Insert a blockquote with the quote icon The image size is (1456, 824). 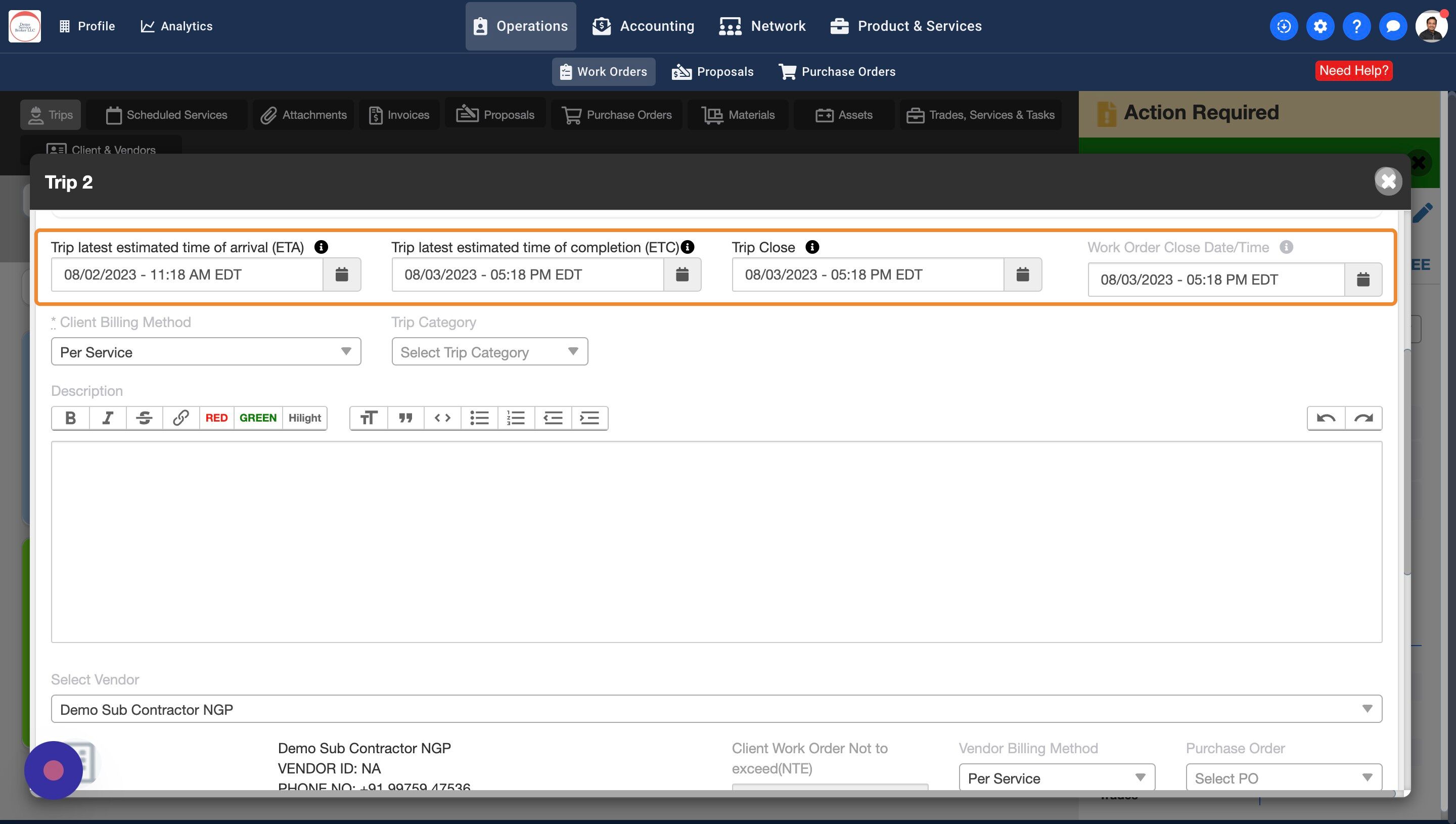[x=405, y=418]
